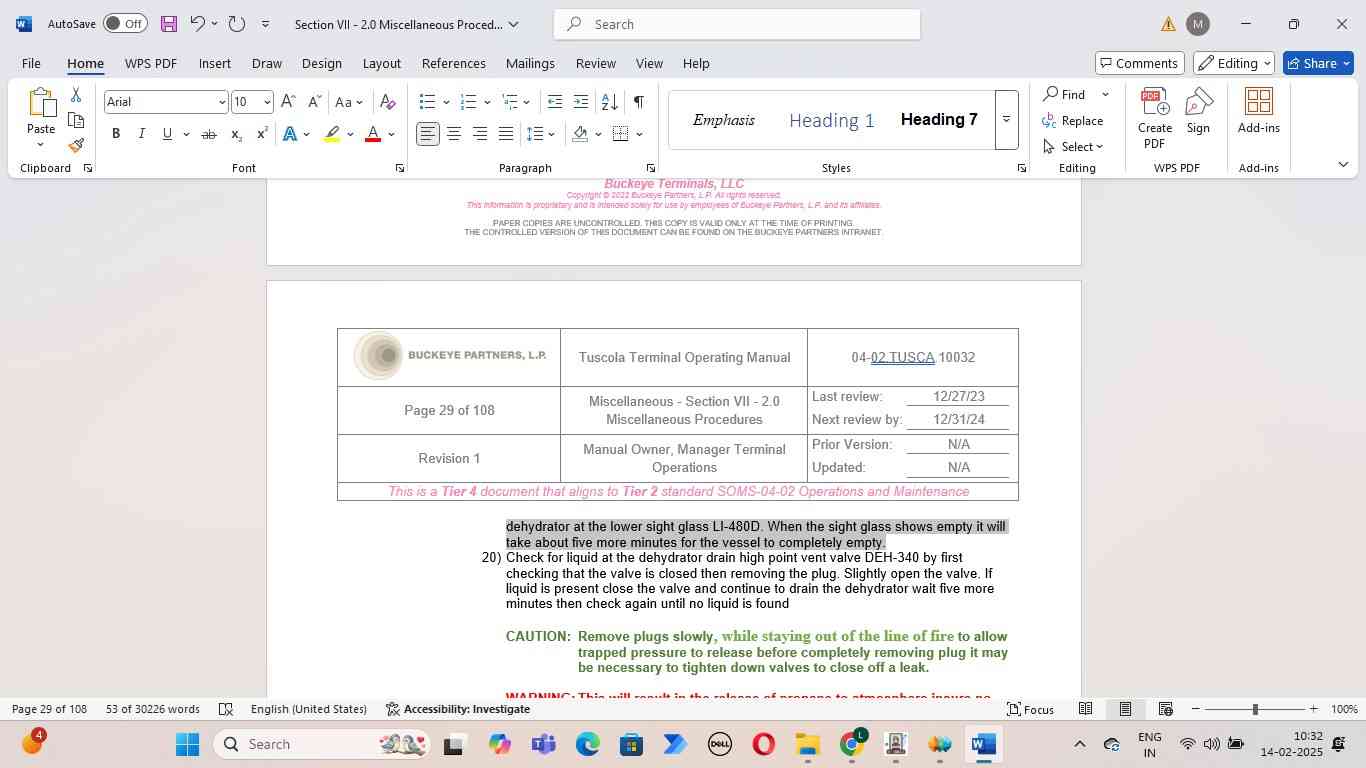
Task: Open Create PDF tool
Action: [1155, 118]
